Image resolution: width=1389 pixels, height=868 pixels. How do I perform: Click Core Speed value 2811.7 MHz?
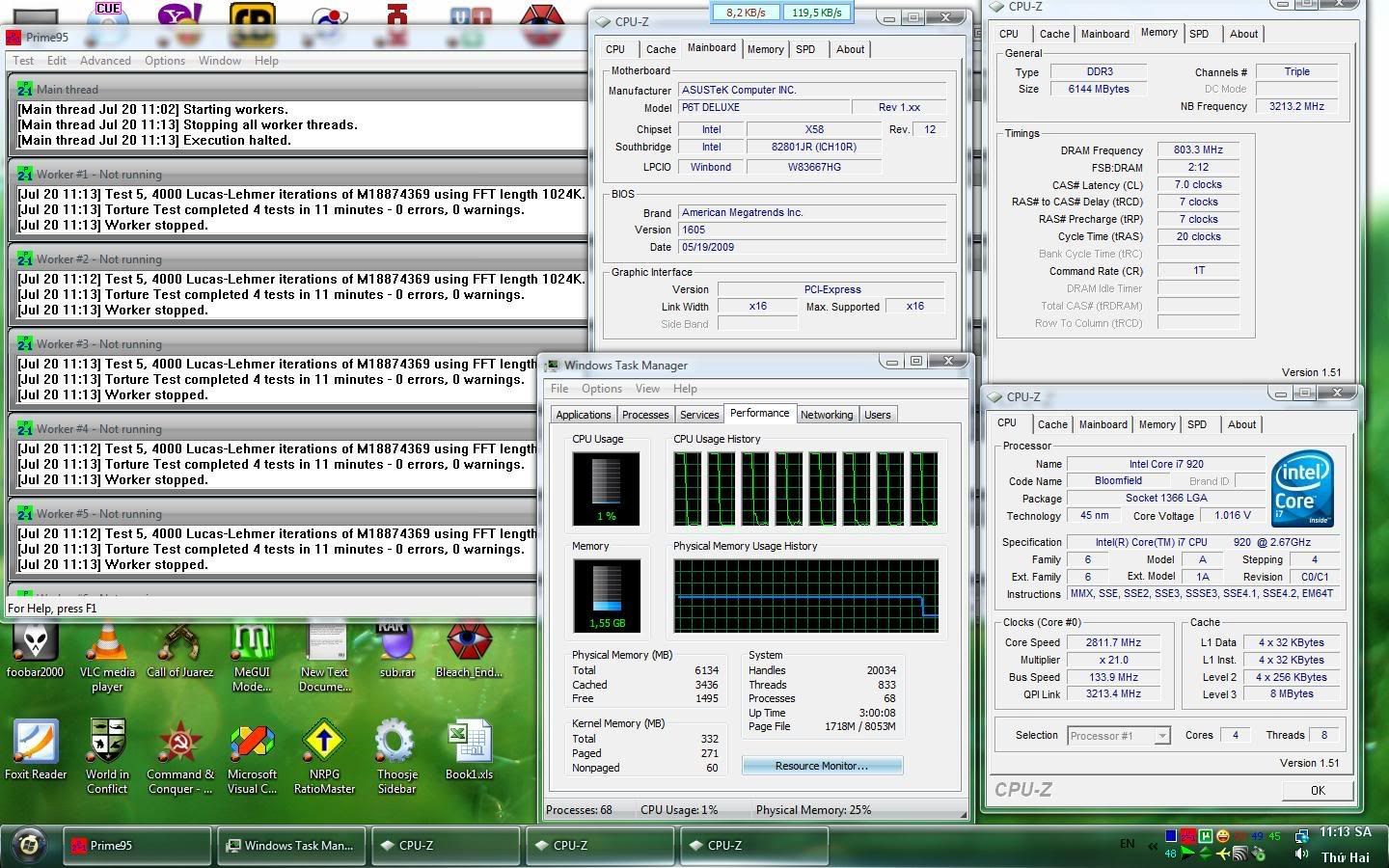point(1113,642)
